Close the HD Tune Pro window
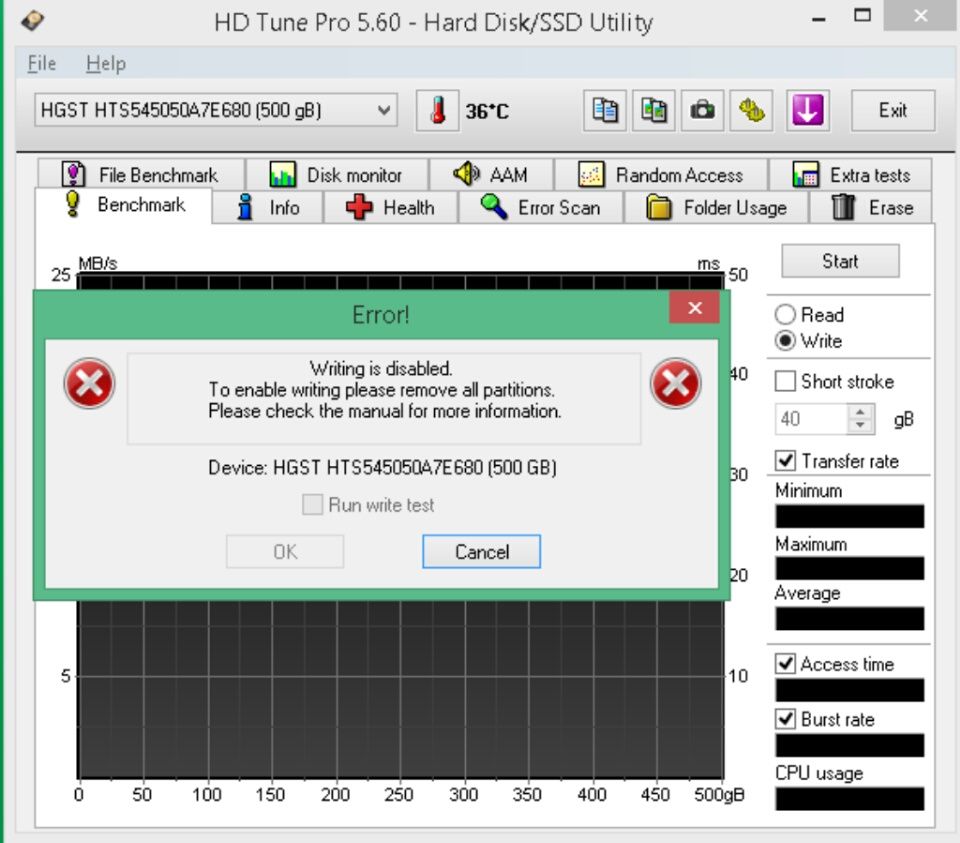 [x=920, y=16]
